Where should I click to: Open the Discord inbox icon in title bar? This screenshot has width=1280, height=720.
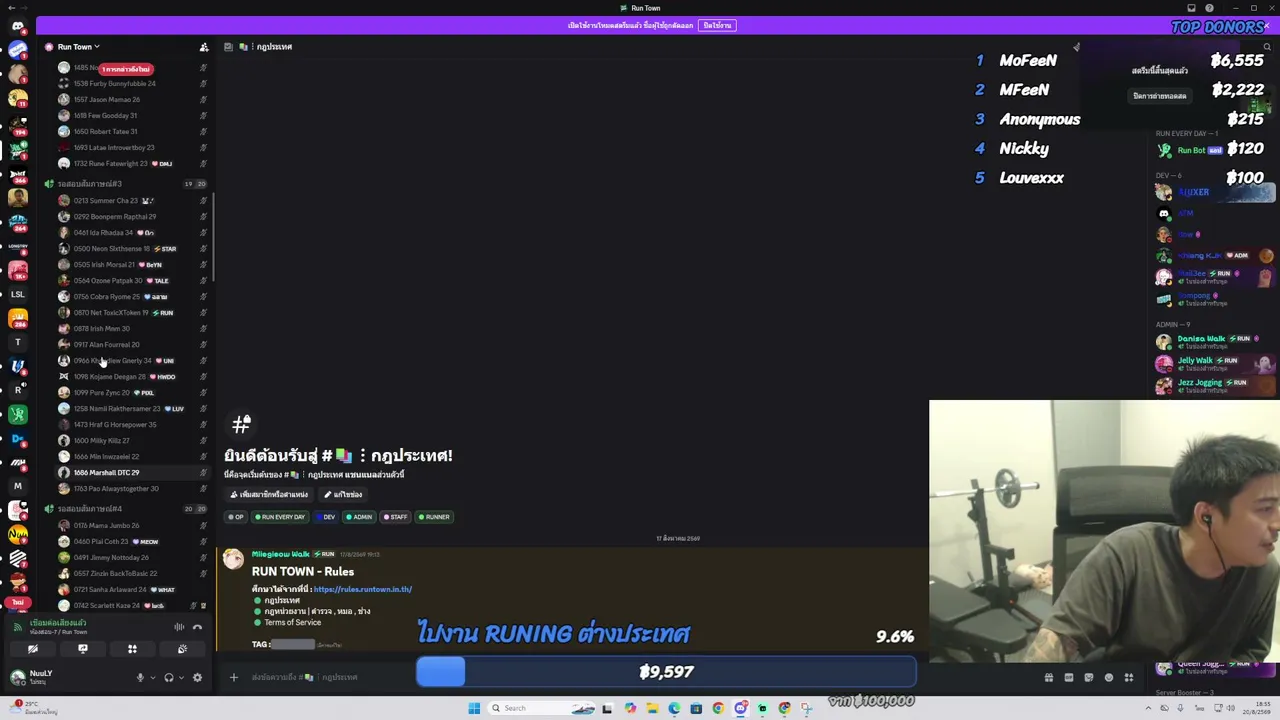coord(1192,8)
